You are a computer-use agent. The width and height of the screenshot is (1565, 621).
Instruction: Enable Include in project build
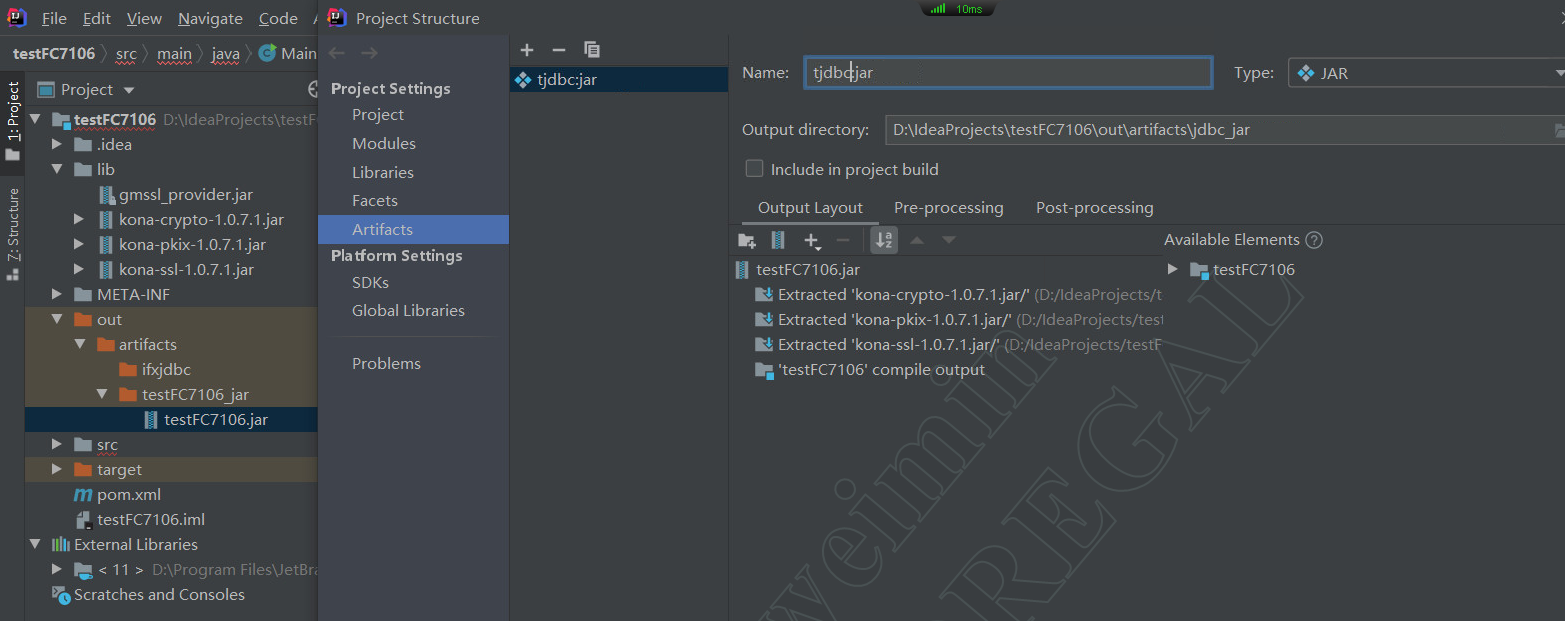[x=754, y=169]
